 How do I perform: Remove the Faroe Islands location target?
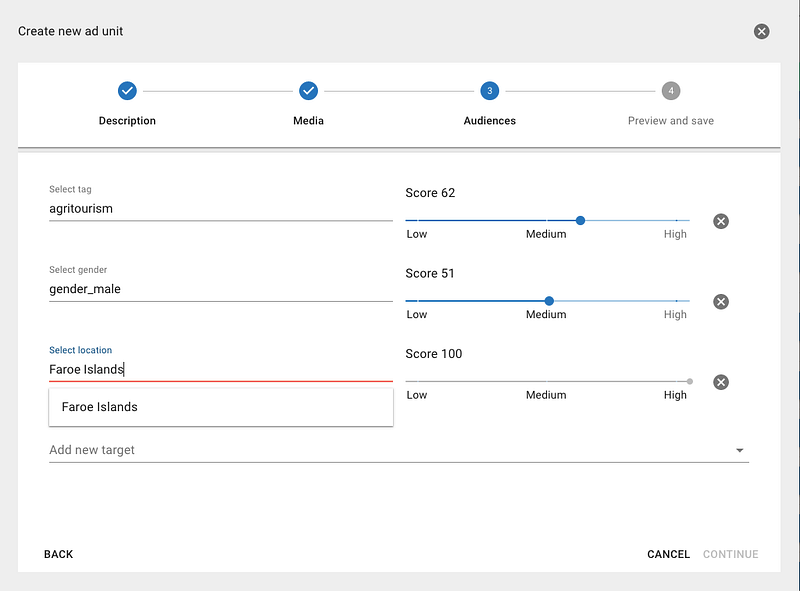[x=720, y=382]
